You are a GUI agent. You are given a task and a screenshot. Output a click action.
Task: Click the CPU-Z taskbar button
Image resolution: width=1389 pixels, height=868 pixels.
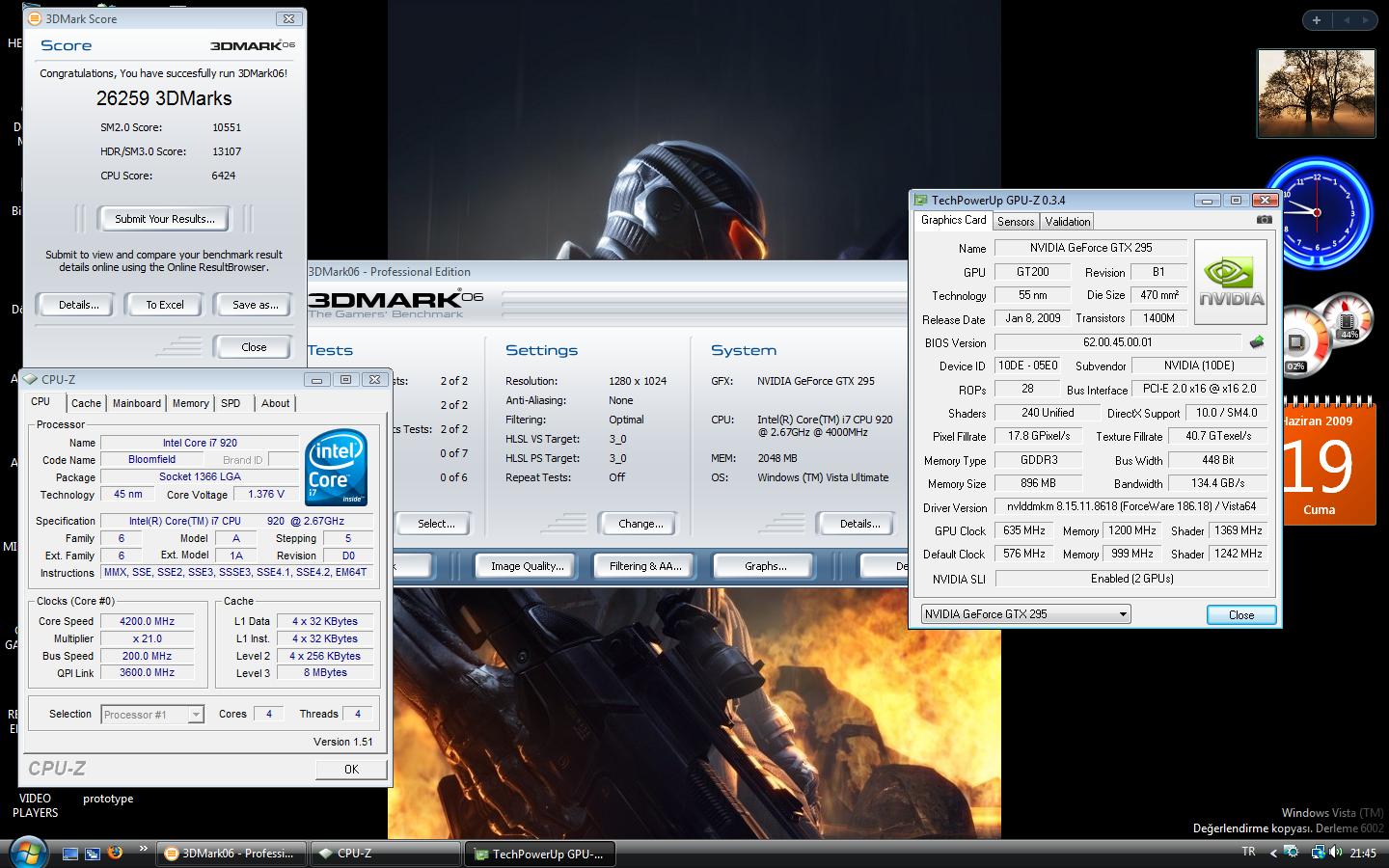tap(385, 854)
